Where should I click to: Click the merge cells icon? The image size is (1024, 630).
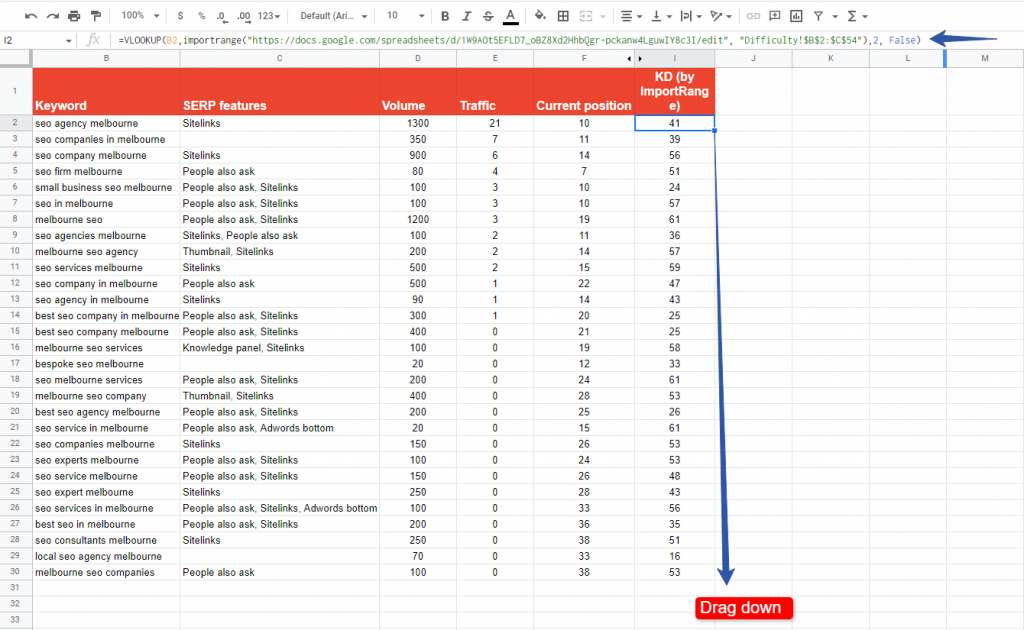(x=586, y=16)
